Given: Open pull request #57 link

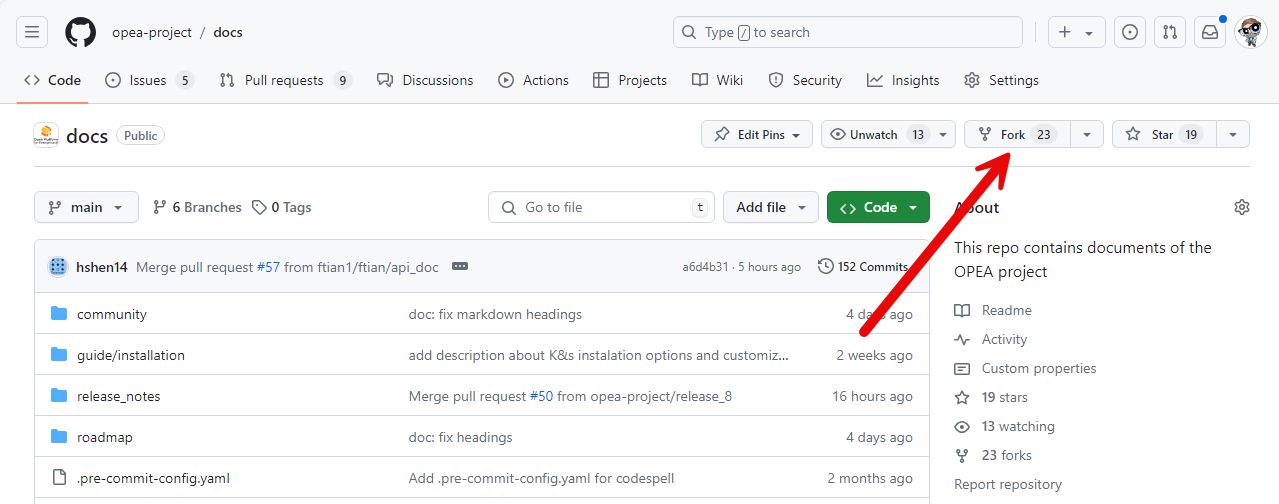Looking at the screenshot, I should tap(268, 267).
